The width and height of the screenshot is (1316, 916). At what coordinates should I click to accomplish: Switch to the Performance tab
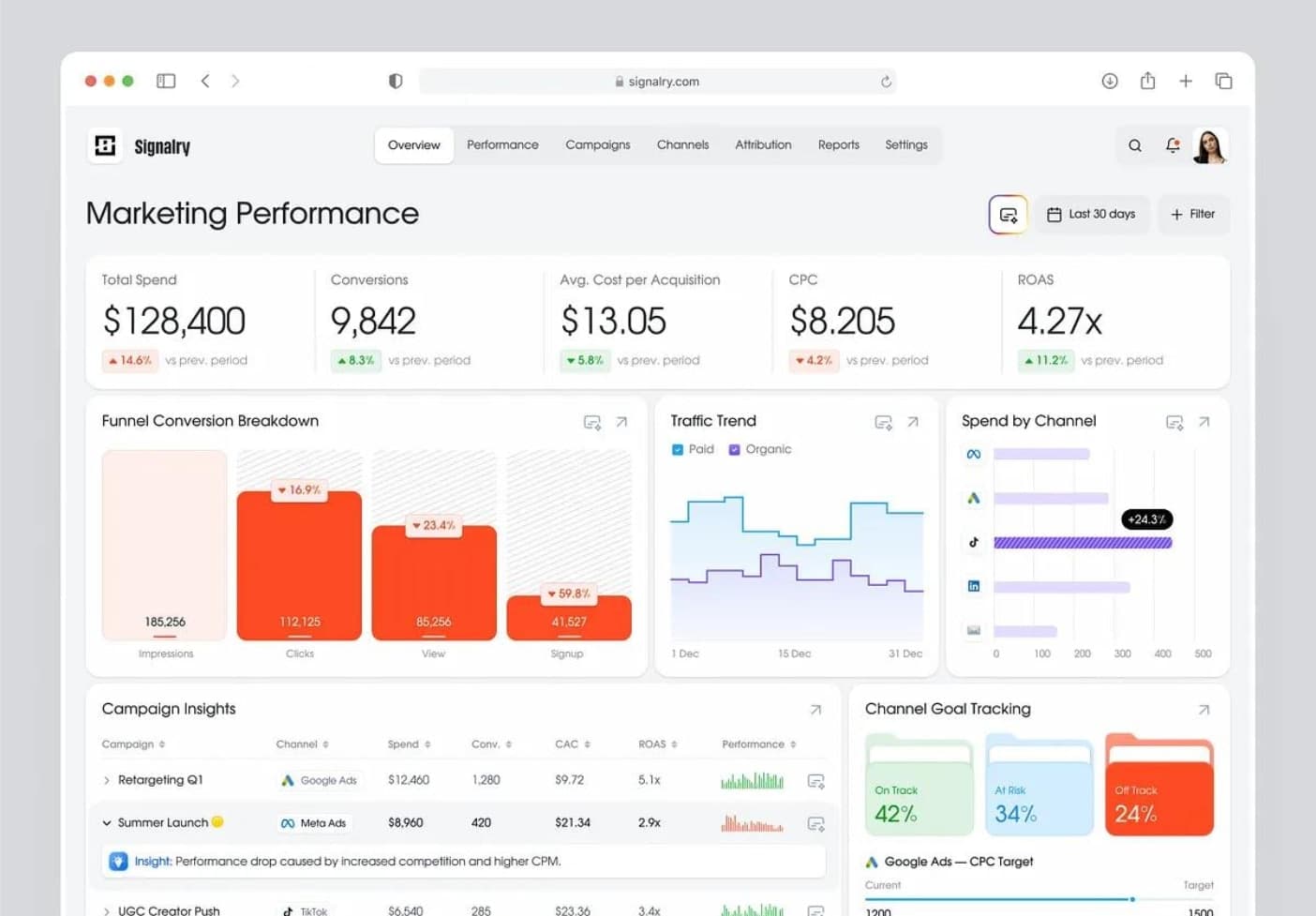coord(502,145)
